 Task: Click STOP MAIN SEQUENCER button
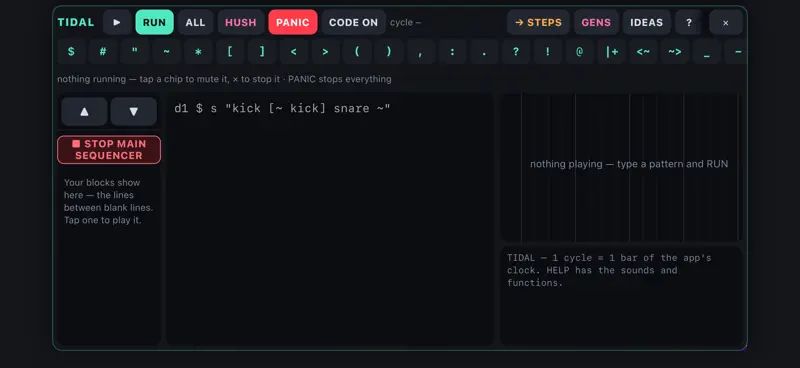[109, 150]
